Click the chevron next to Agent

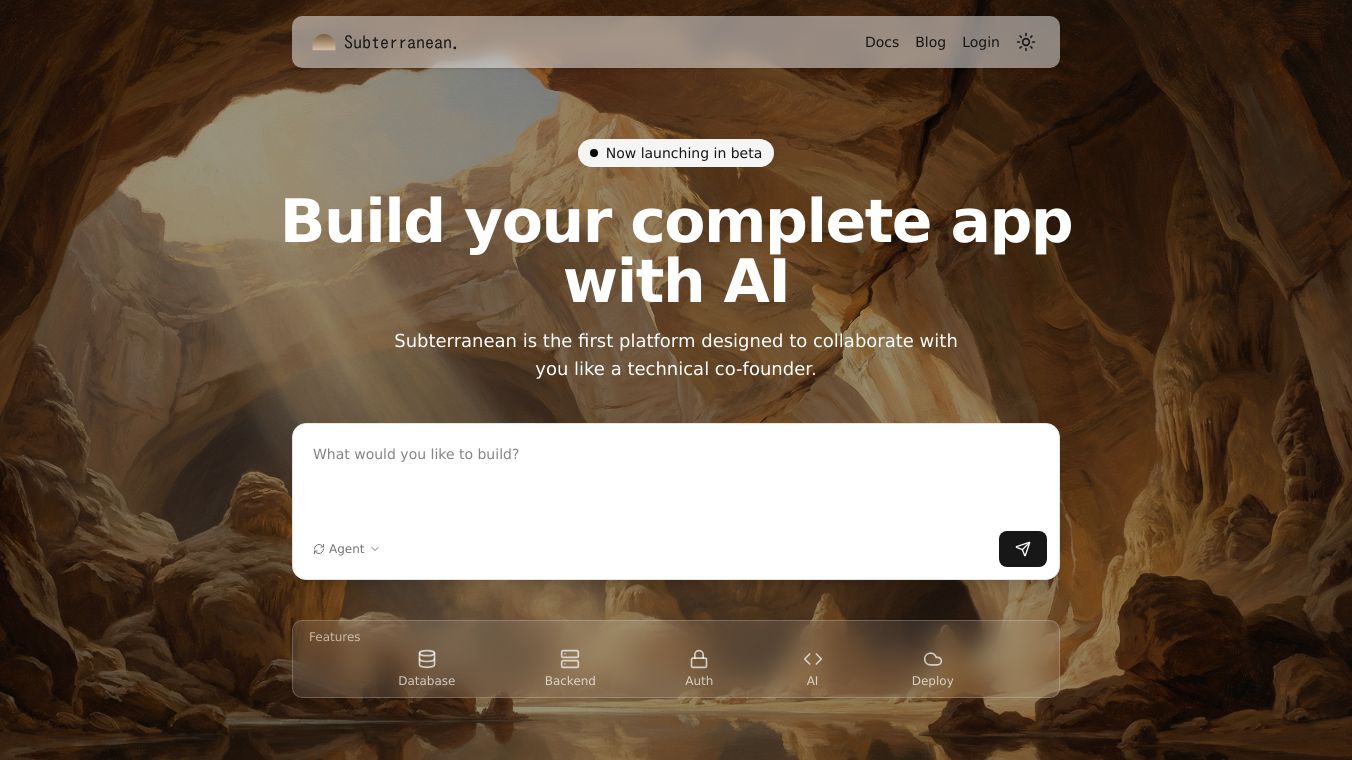click(x=375, y=549)
